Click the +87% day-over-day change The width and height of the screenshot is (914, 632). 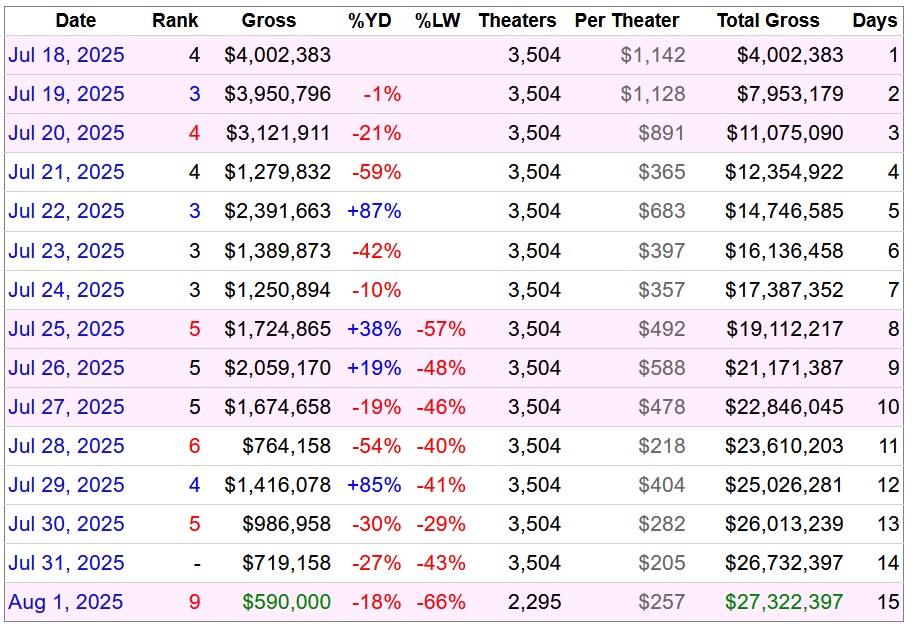coord(374,212)
